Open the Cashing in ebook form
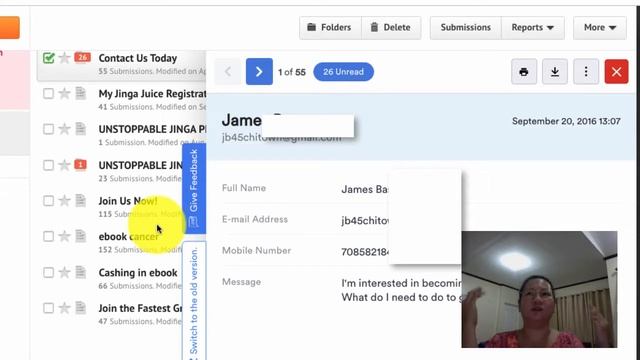 tap(138, 273)
